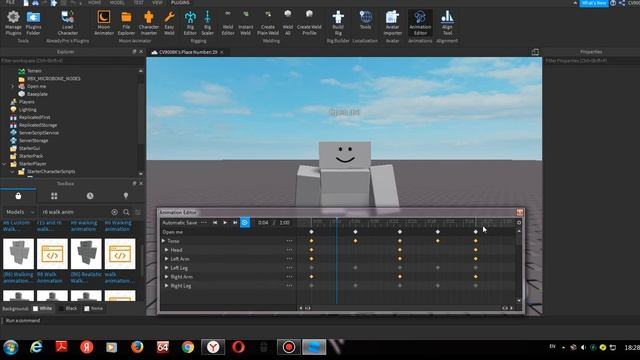Open the Build Rig plugin
Screen dimensions: 640x360
pos(338,23)
